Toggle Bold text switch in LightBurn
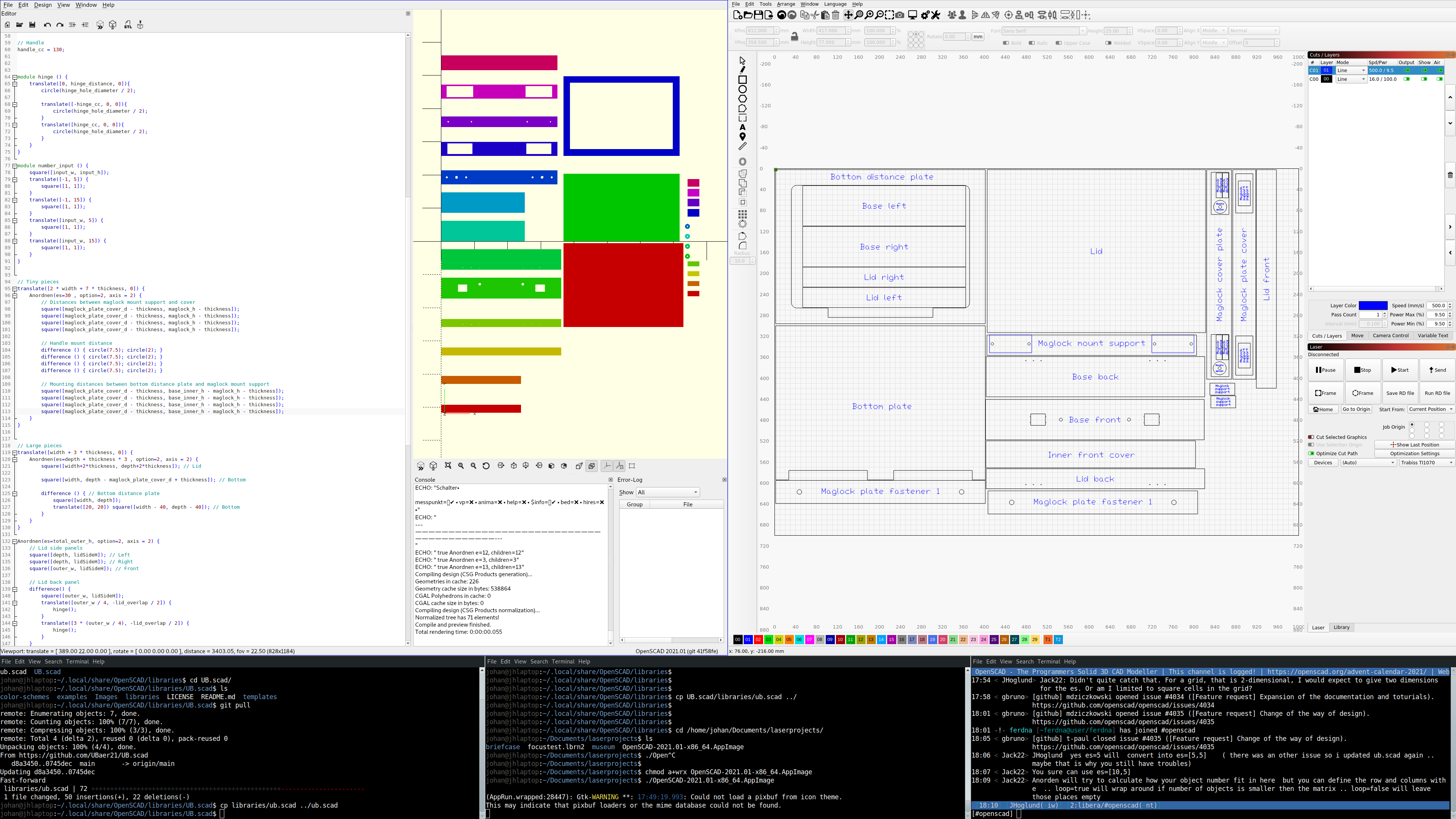The width and height of the screenshot is (1456, 819). pyautogui.click(x=1006, y=43)
